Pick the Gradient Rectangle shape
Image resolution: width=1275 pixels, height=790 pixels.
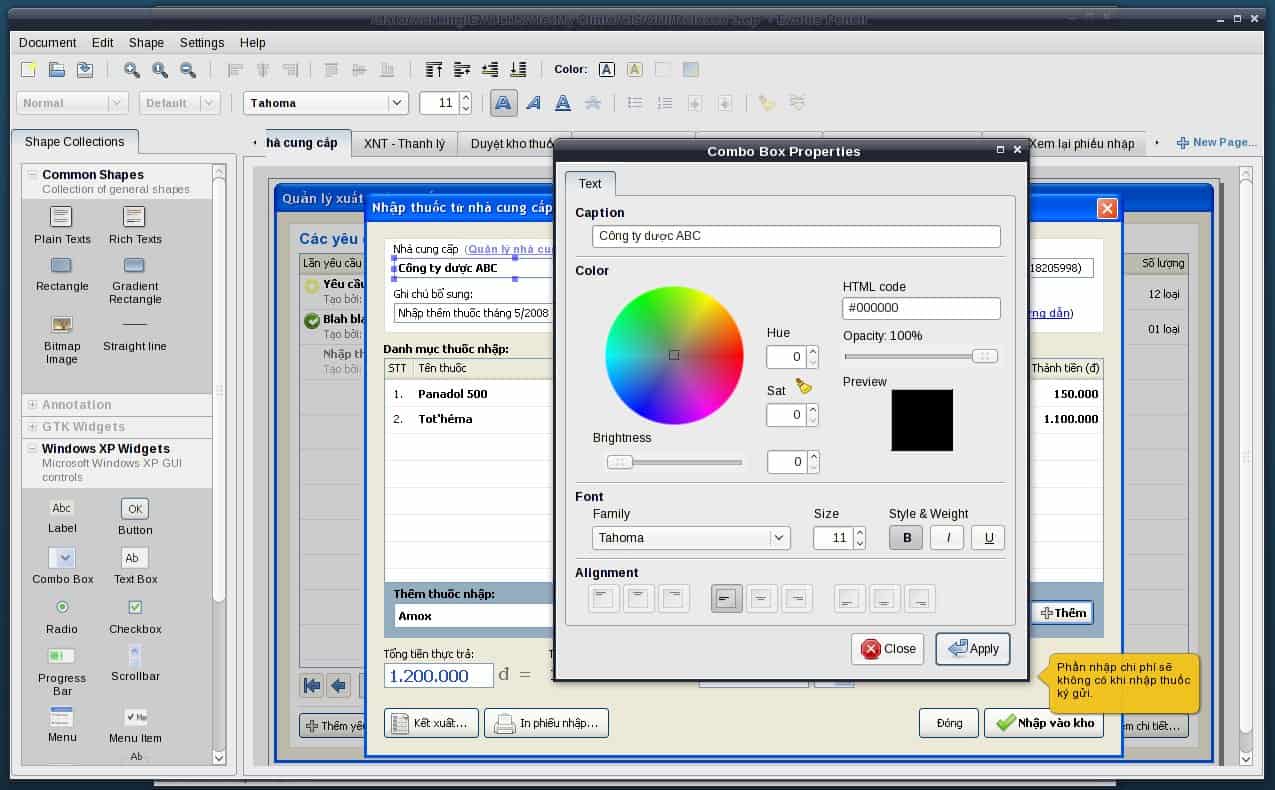(x=134, y=265)
